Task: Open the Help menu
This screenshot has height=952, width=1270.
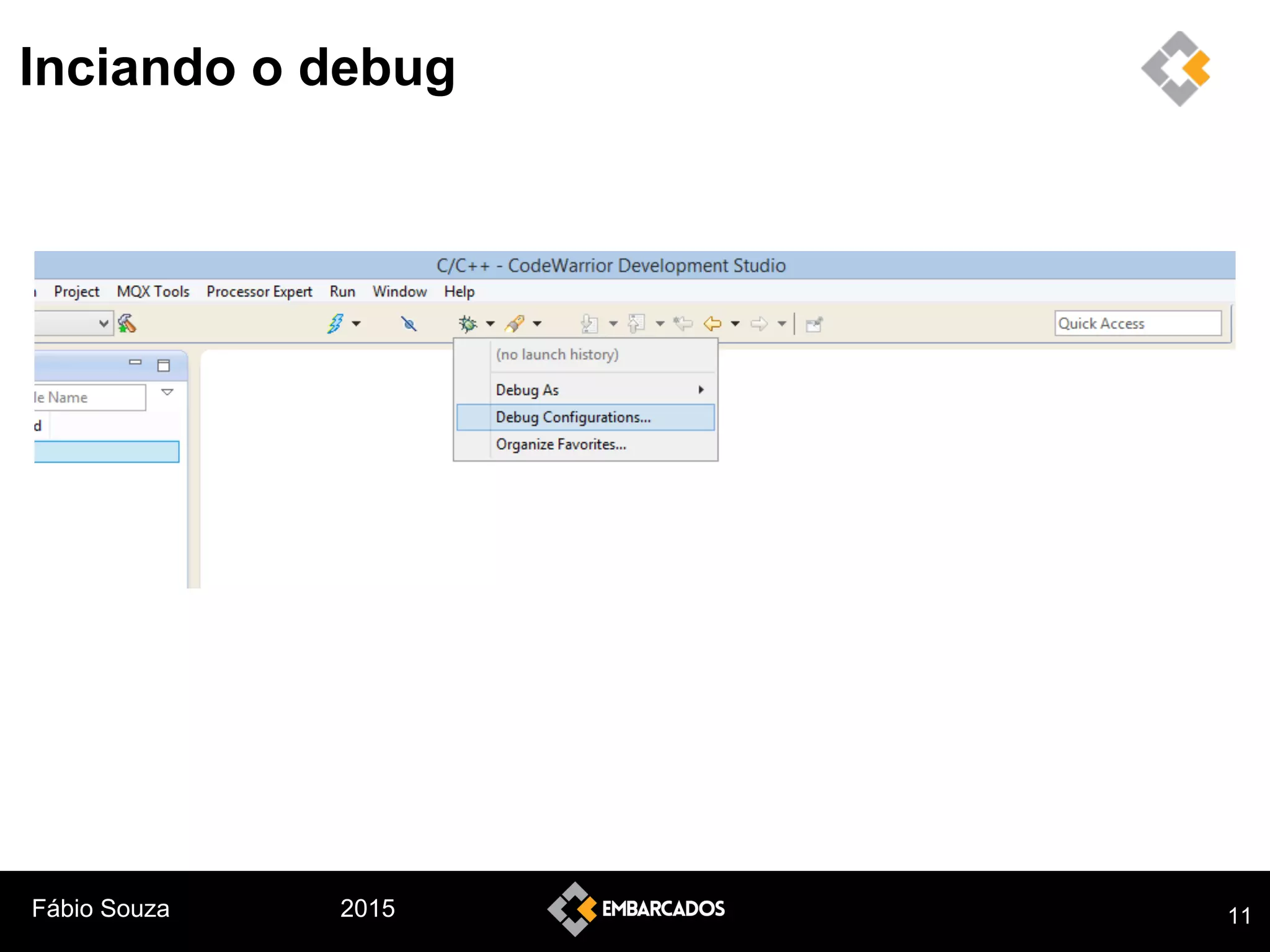Action: click(459, 291)
